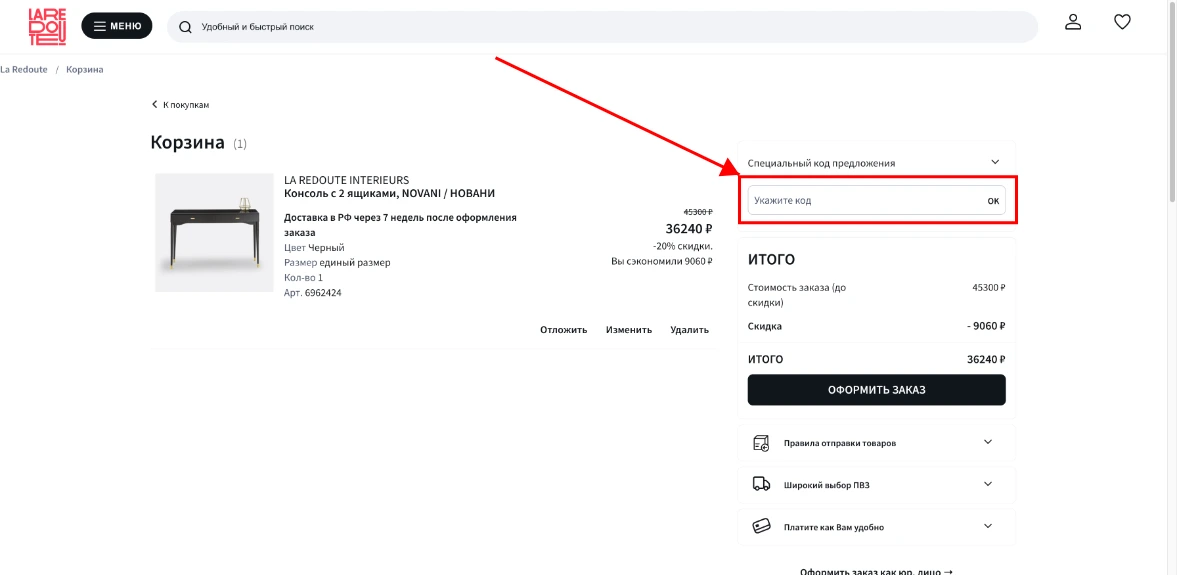Open the La Redoute logo home page
Image resolution: width=1177 pixels, height=575 pixels.
coord(47,27)
